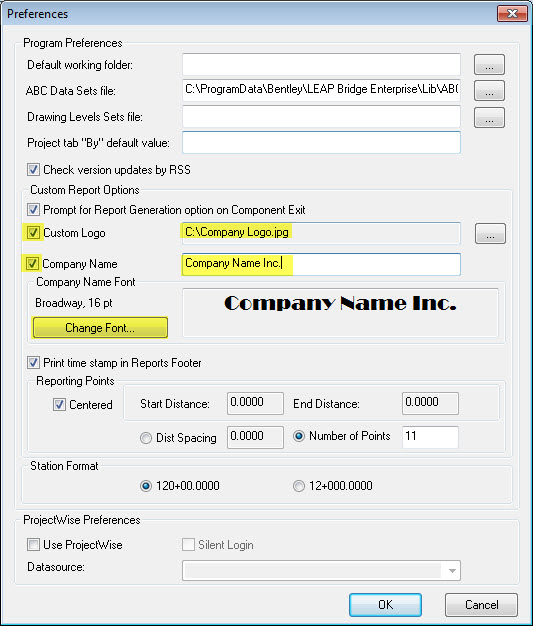Toggle Print time stamp in Reports Footer
The image size is (533, 626).
tap(33, 363)
